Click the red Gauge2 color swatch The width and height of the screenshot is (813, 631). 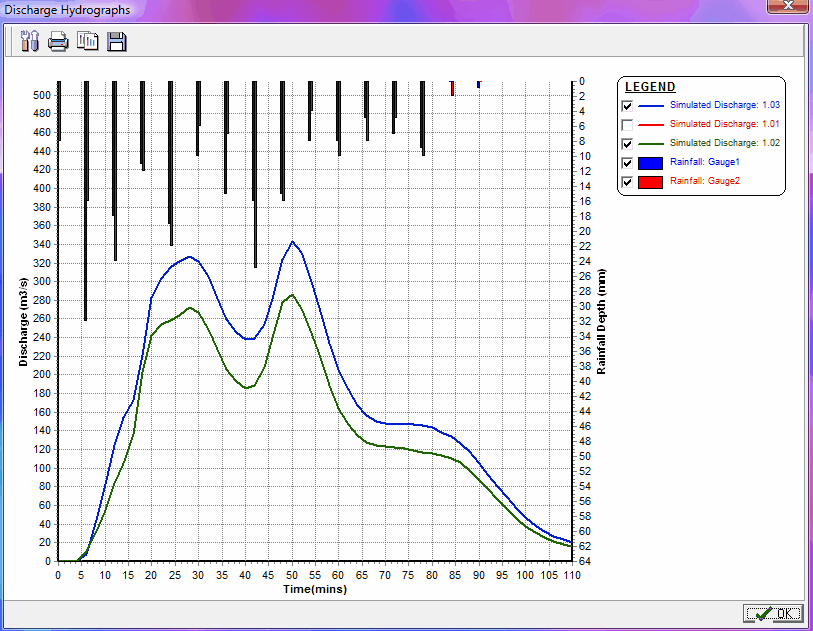pos(651,182)
